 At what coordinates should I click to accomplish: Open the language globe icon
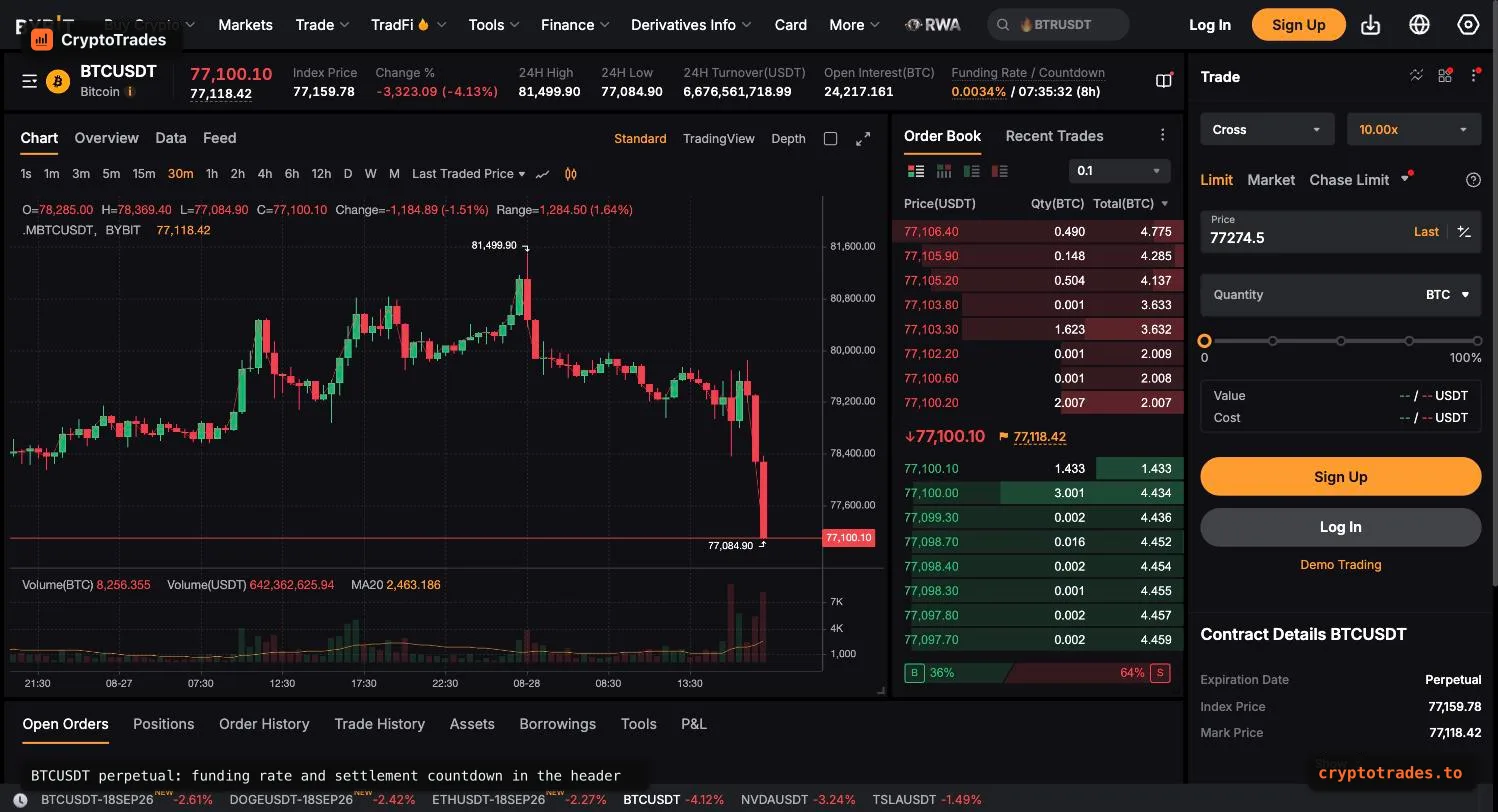tap(1419, 25)
